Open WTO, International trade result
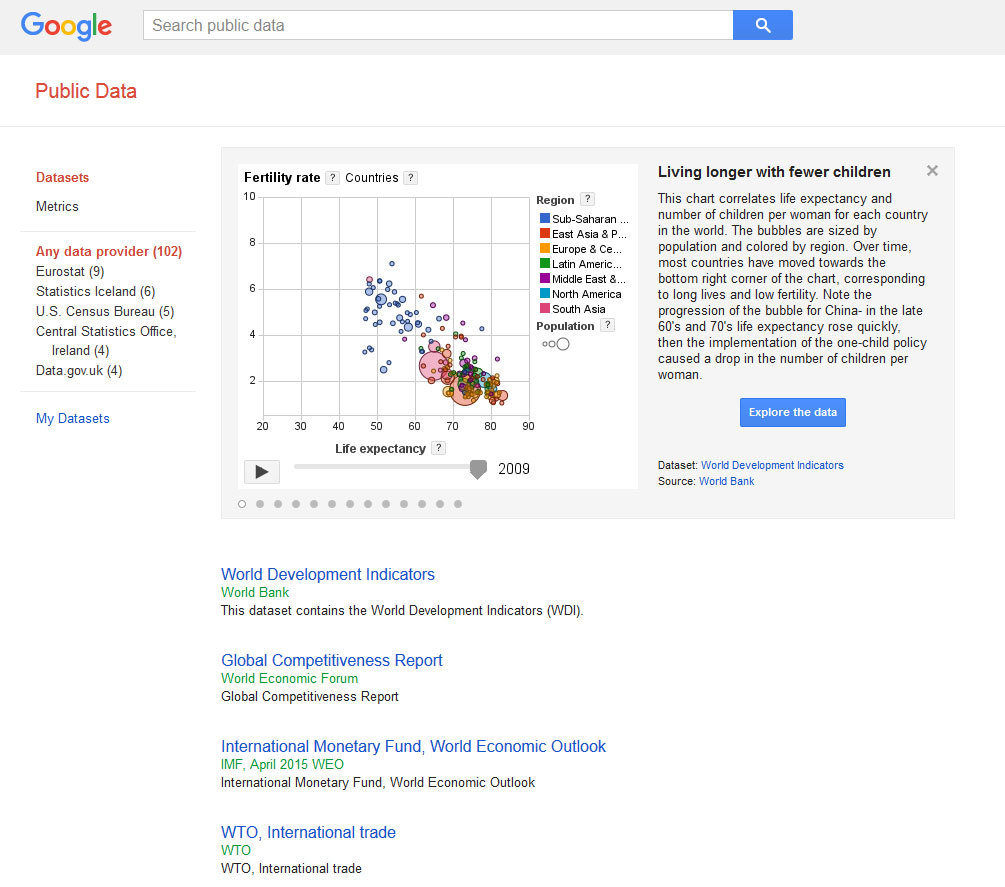This screenshot has width=1005, height=887. 308,832
